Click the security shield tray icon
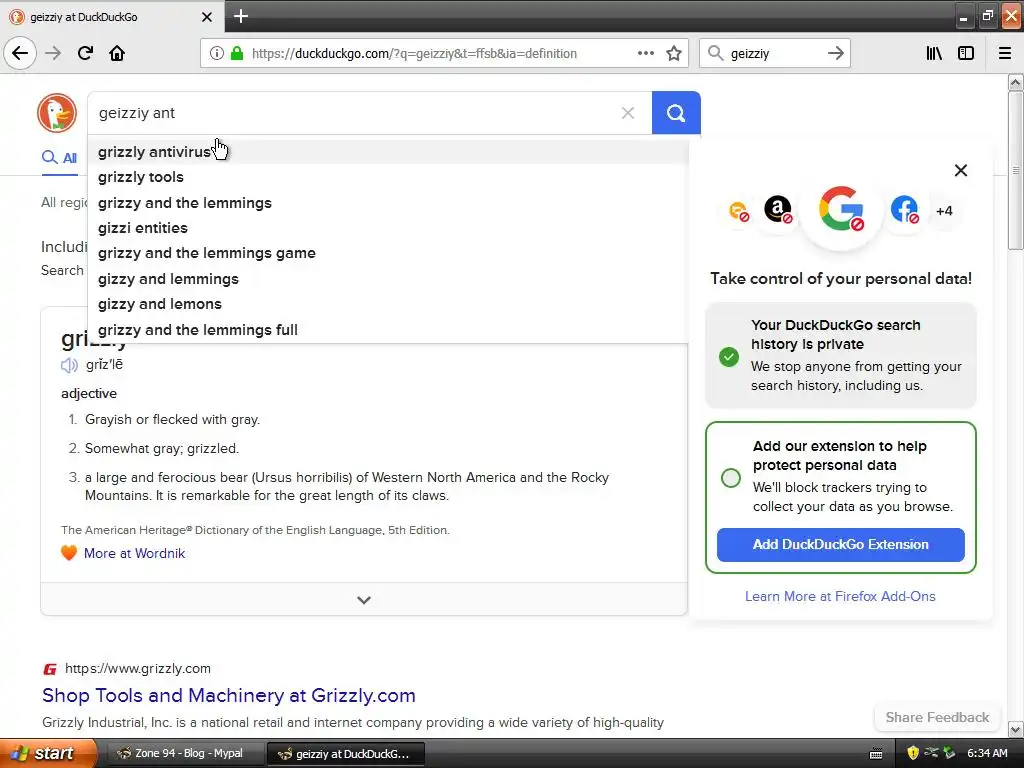The height and width of the screenshot is (768, 1024). click(x=913, y=753)
